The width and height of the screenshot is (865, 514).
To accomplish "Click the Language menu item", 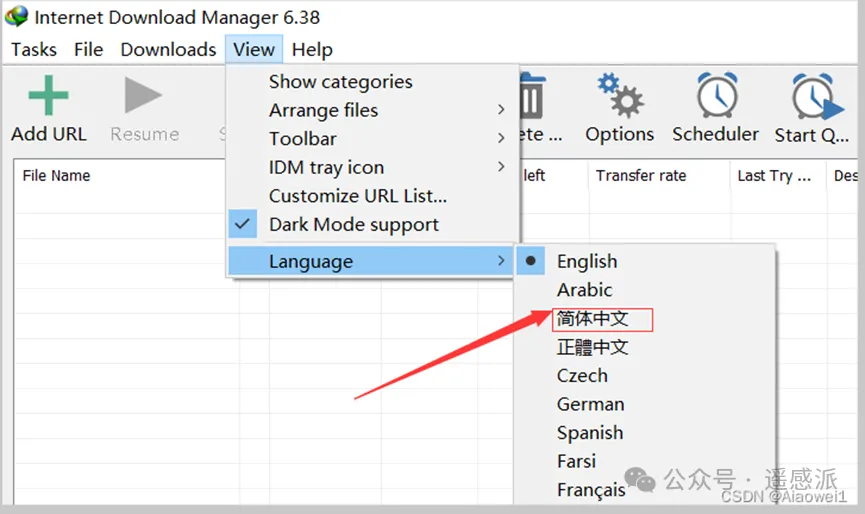I will [x=371, y=261].
